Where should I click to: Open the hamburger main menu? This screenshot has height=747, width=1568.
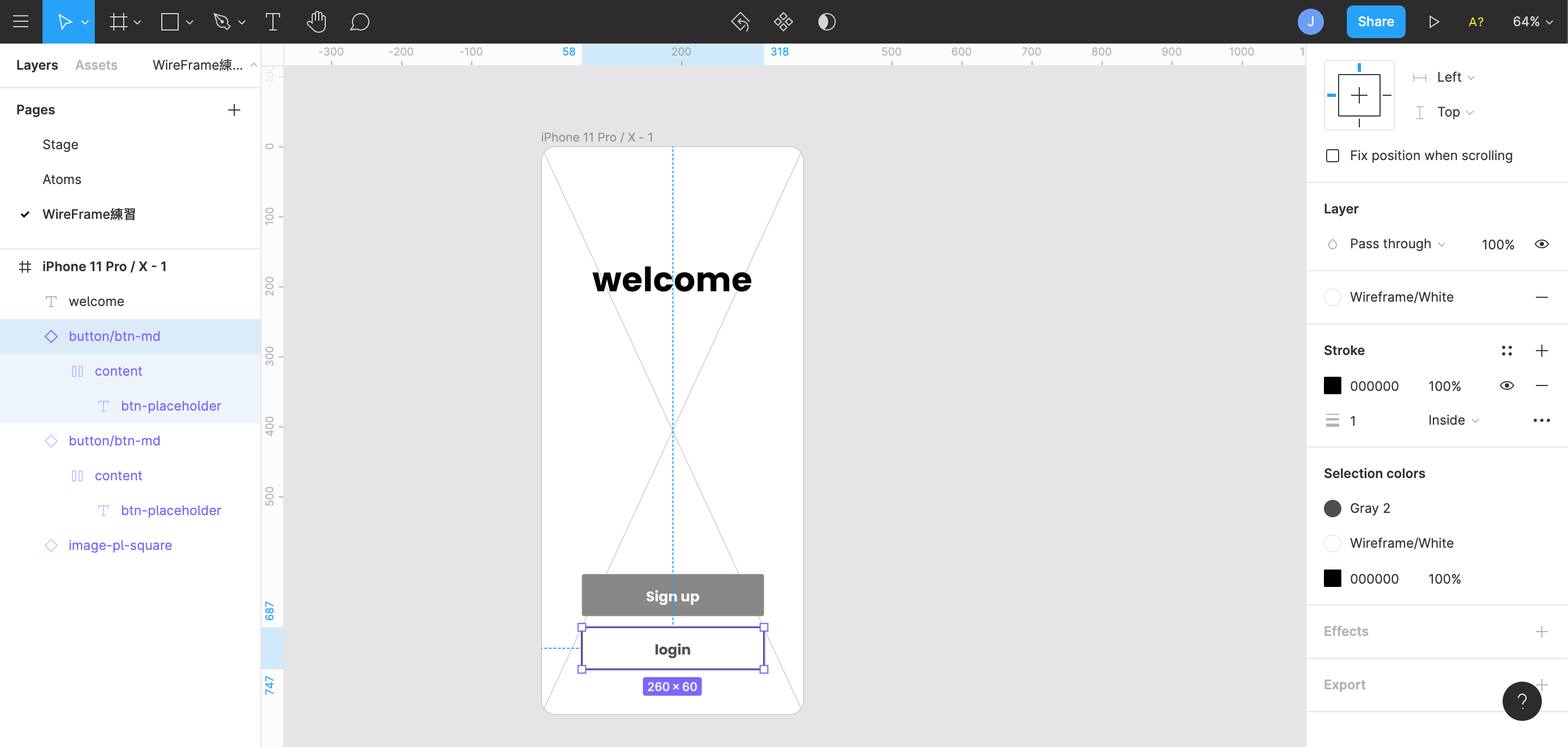21,22
